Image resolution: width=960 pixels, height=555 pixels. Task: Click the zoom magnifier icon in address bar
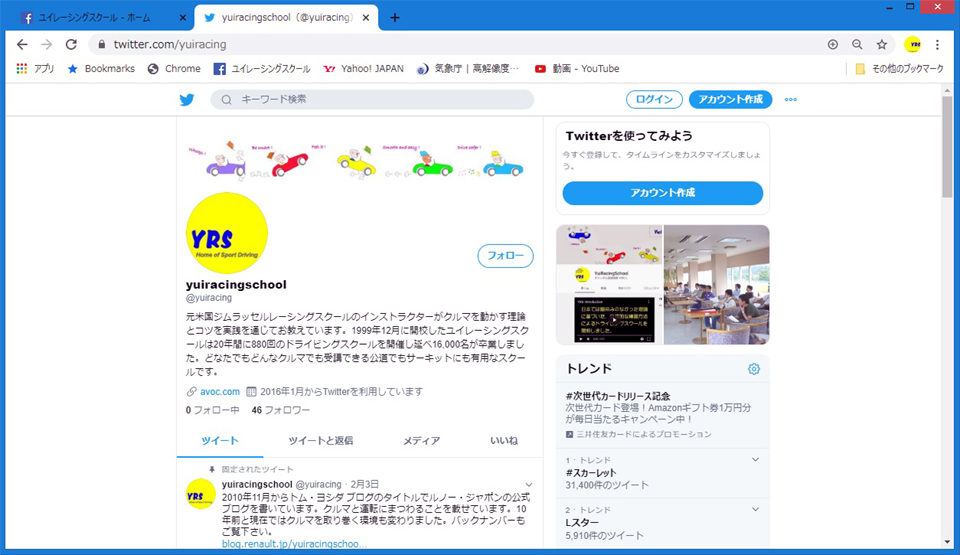pos(857,45)
